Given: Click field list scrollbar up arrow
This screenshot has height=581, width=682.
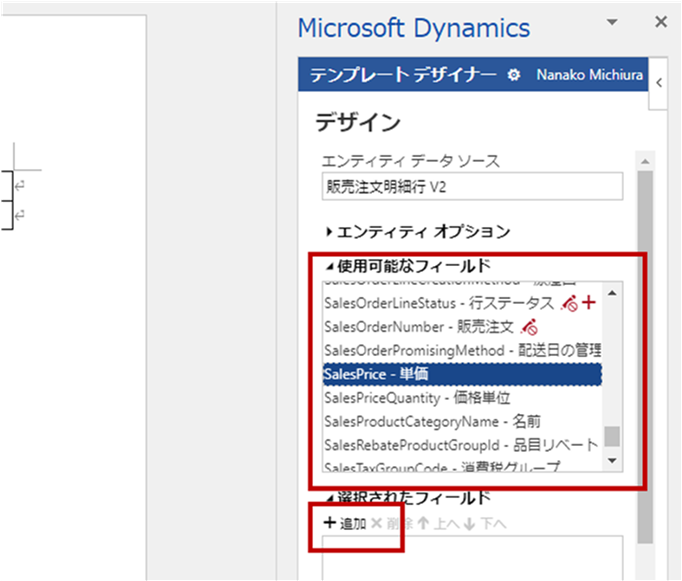Looking at the screenshot, I should point(612,293).
